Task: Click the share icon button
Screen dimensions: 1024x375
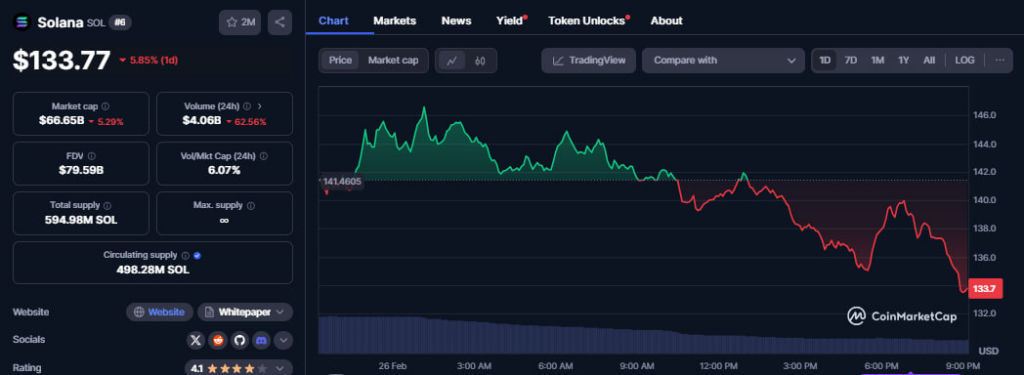Action: (280, 22)
